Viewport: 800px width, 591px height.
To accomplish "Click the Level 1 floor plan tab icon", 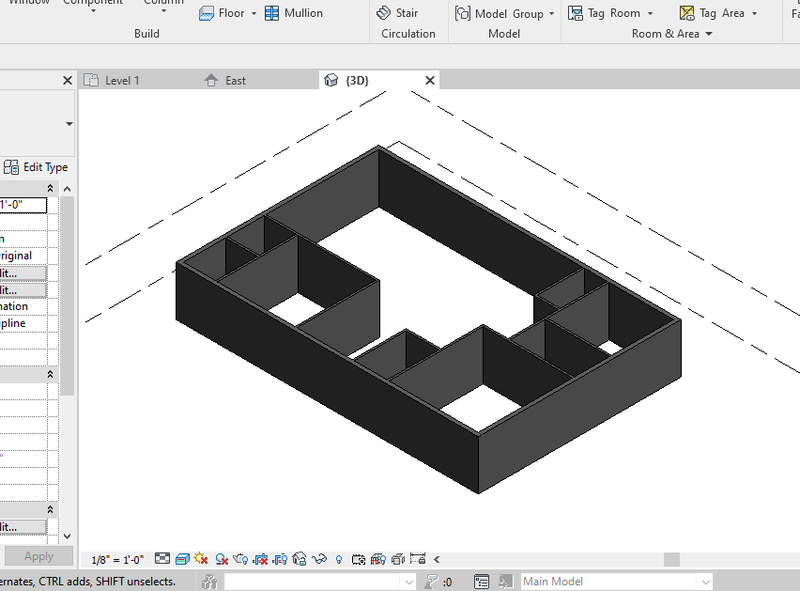I will pyautogui.click(x=91, y=80).
